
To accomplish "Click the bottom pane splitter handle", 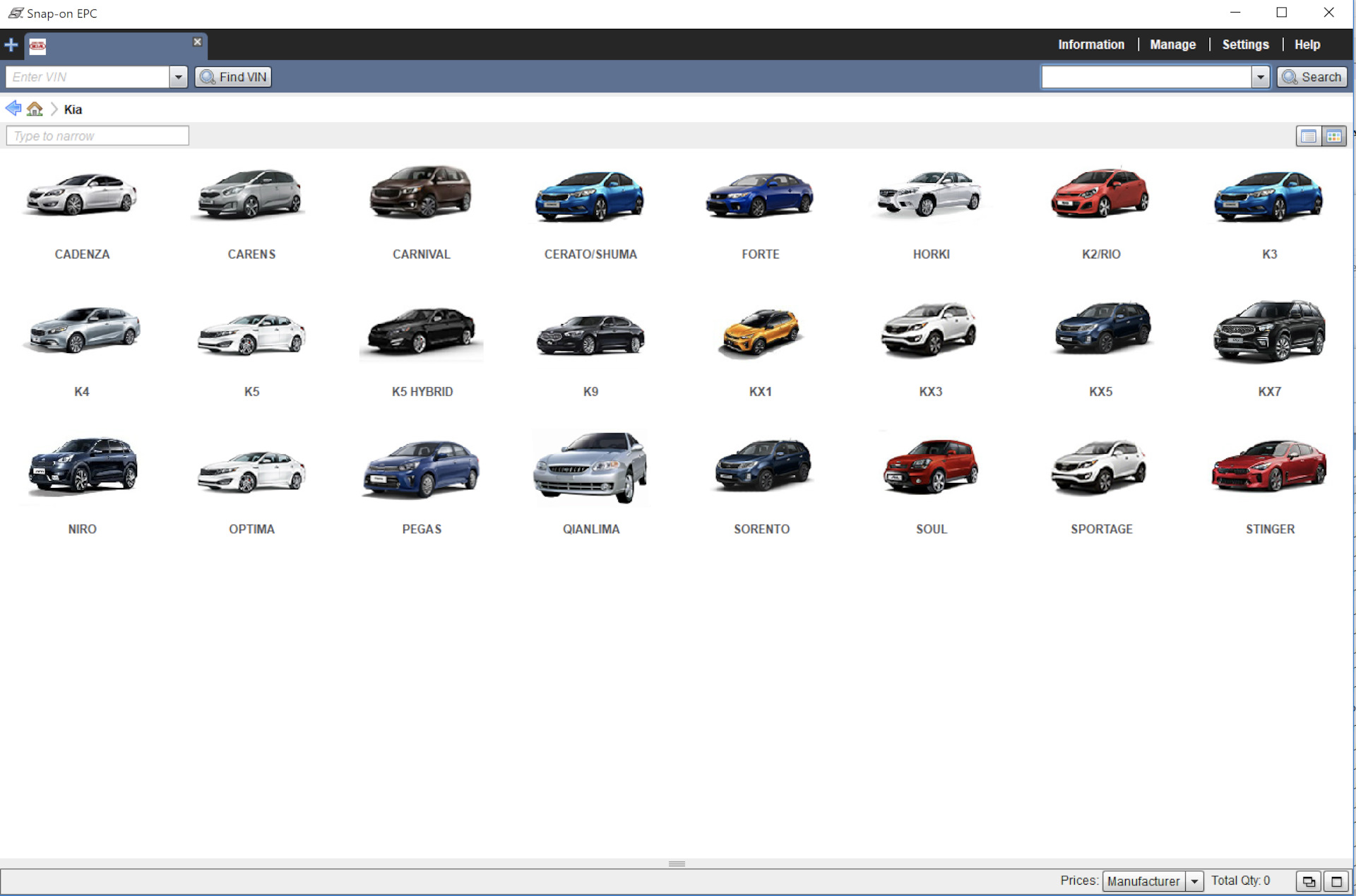I will [x=677, y=864].
